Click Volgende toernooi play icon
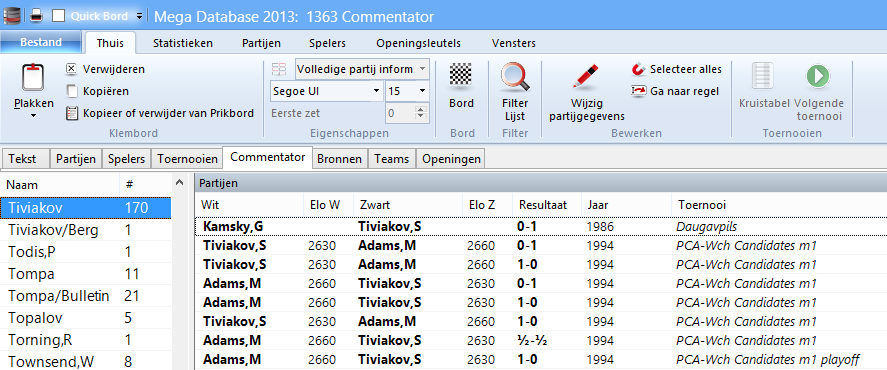 coord(818,76)
